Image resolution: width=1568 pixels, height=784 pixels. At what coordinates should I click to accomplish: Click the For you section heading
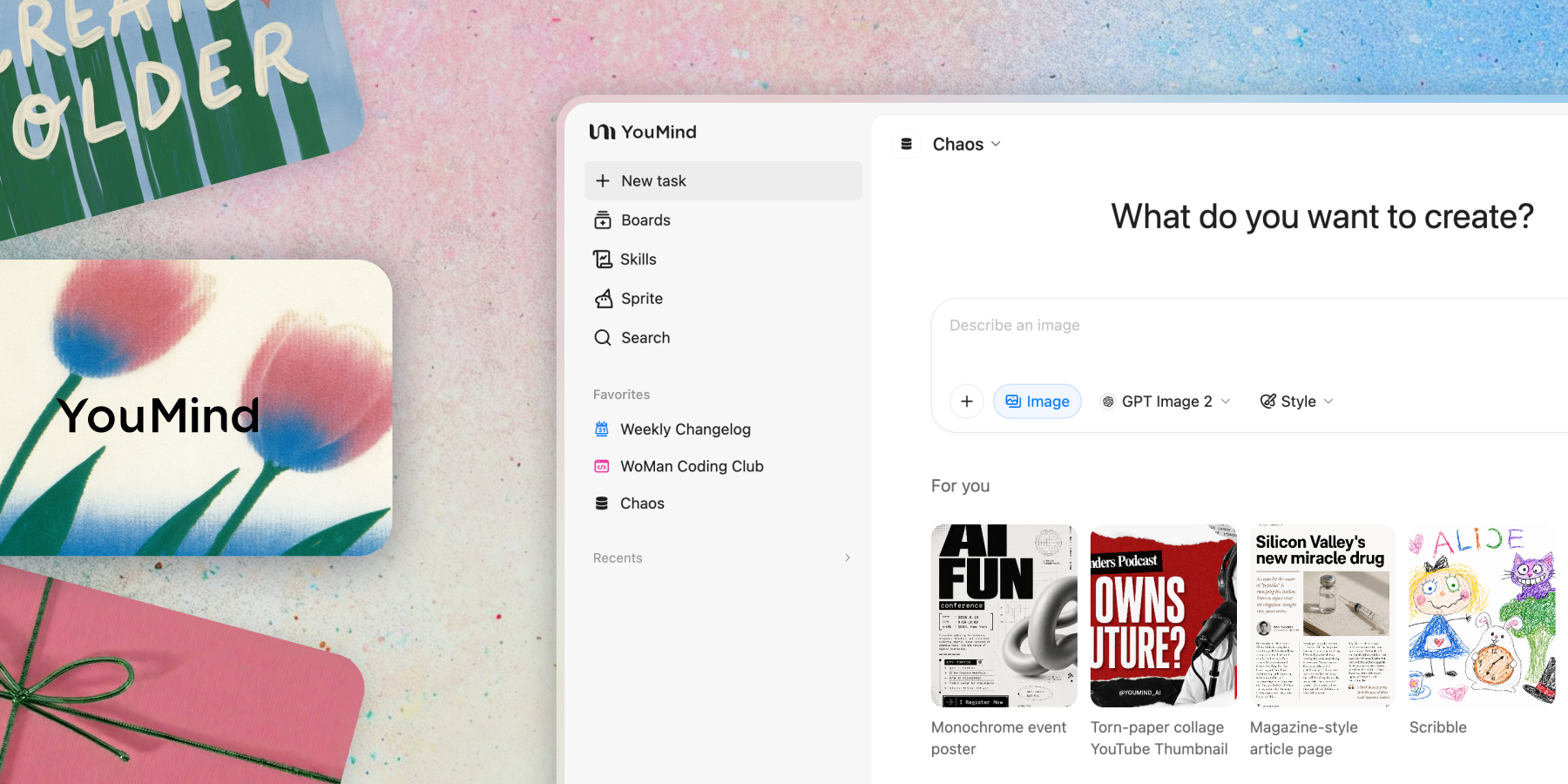960,486
